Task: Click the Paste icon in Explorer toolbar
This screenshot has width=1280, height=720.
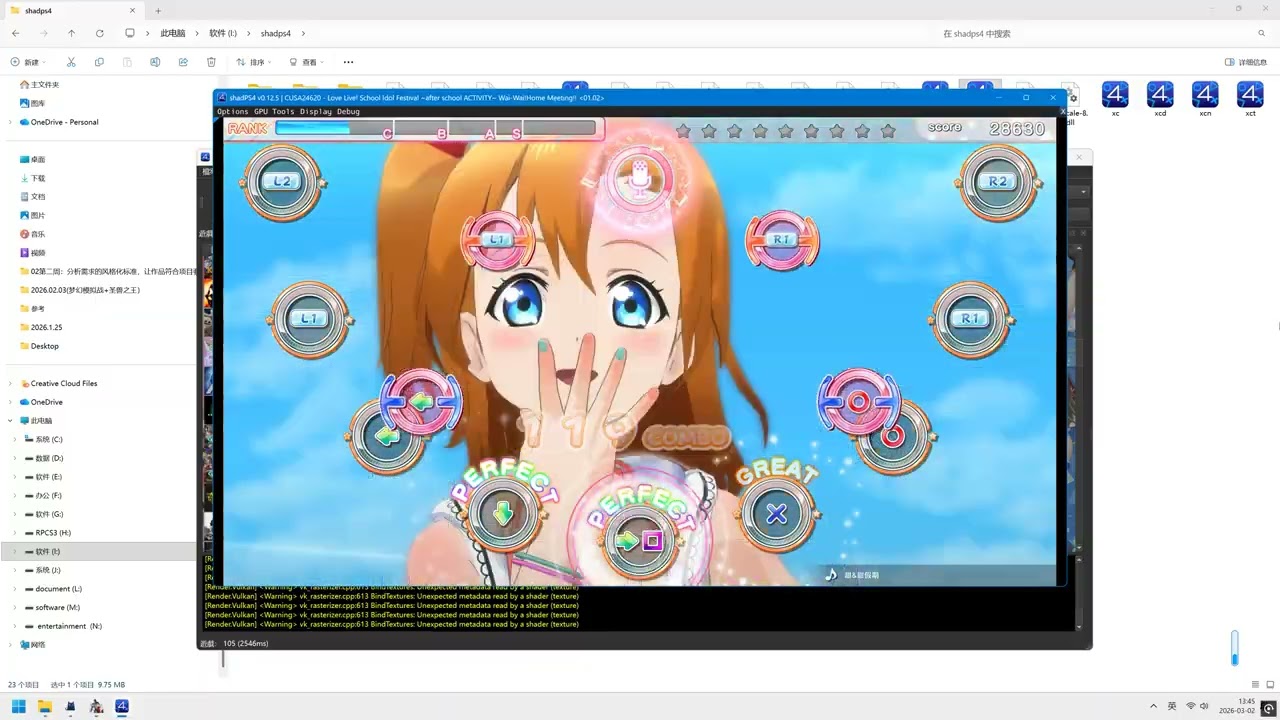Action: click(127, 62)
